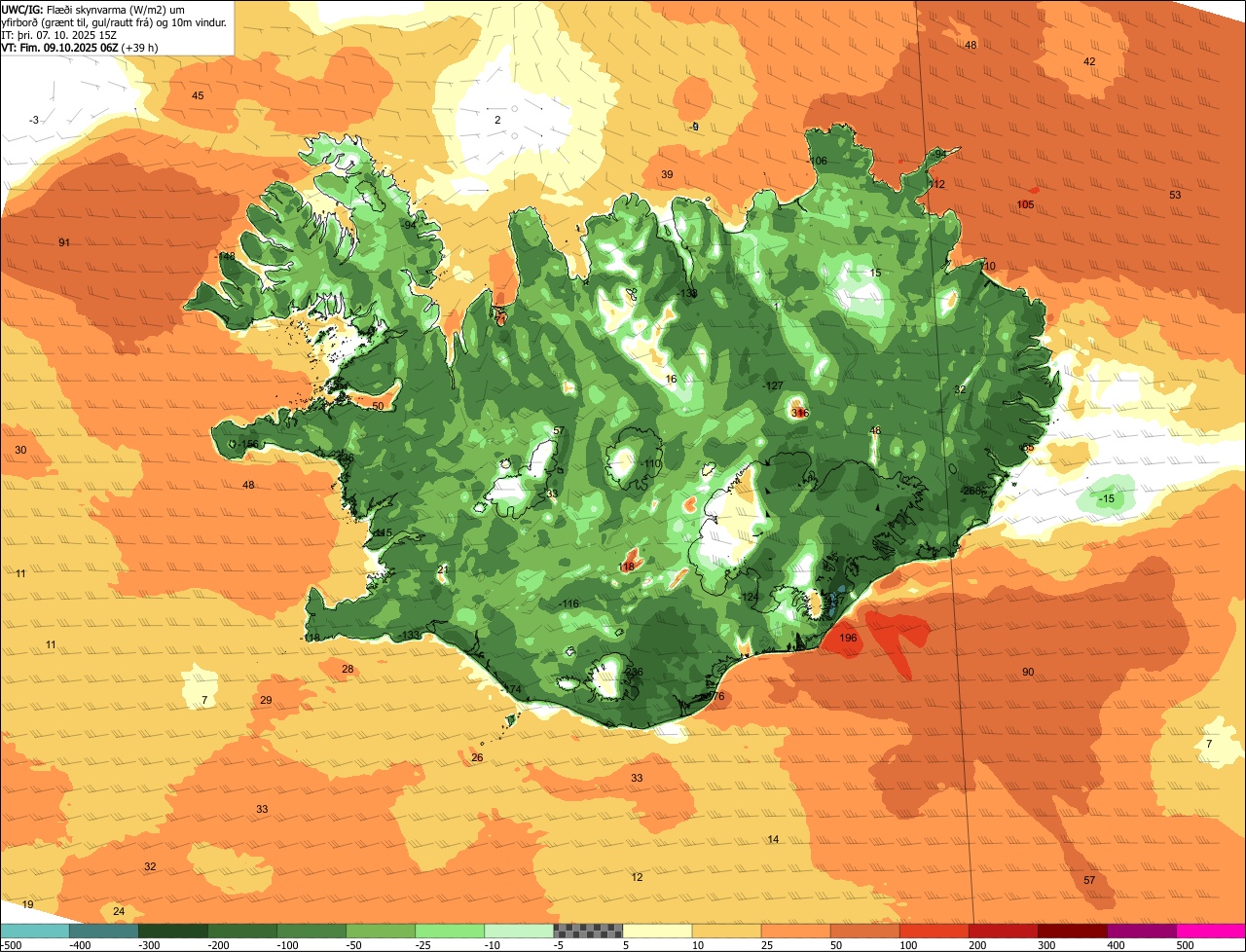Click the value -148 on the Westfjords tip

click(225, 256)
